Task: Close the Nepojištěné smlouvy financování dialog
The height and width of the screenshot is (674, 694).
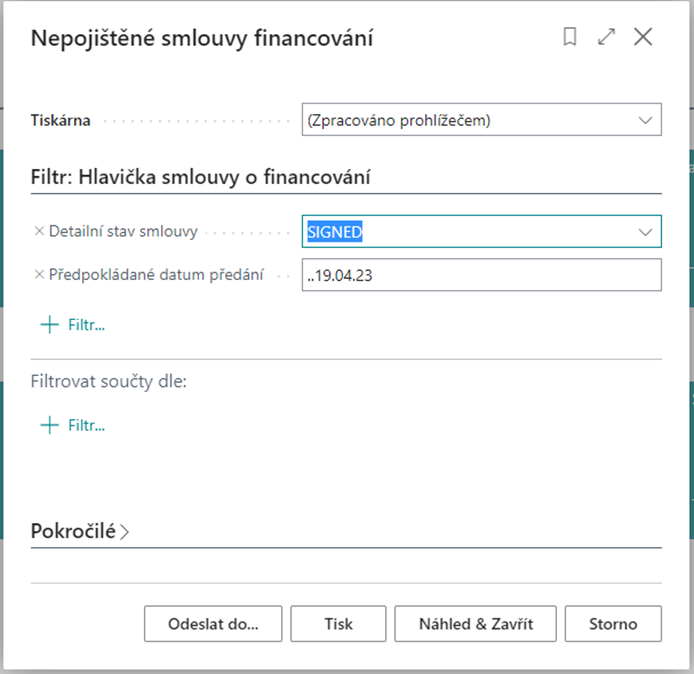Action: [643, 37]
